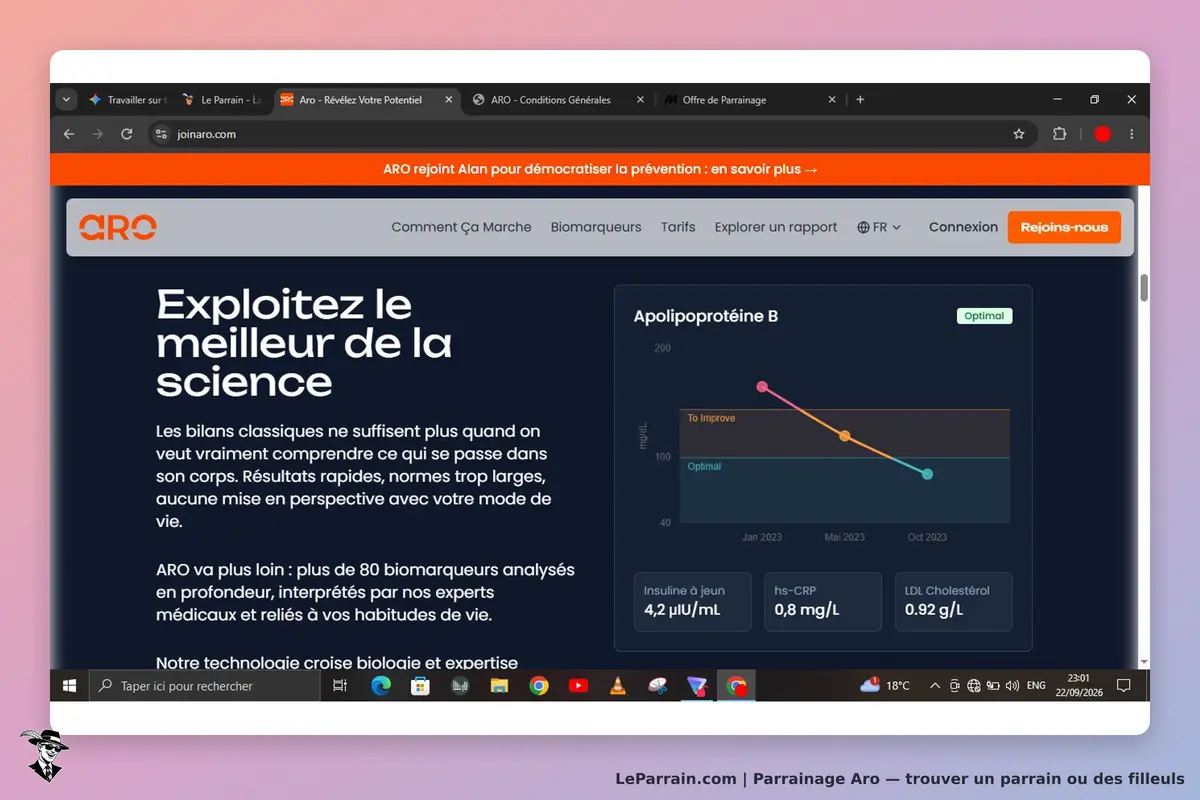Open Microsoft Store from the taskbar
This screenshot has width=1200, height=800.
[x=420, y=686]
